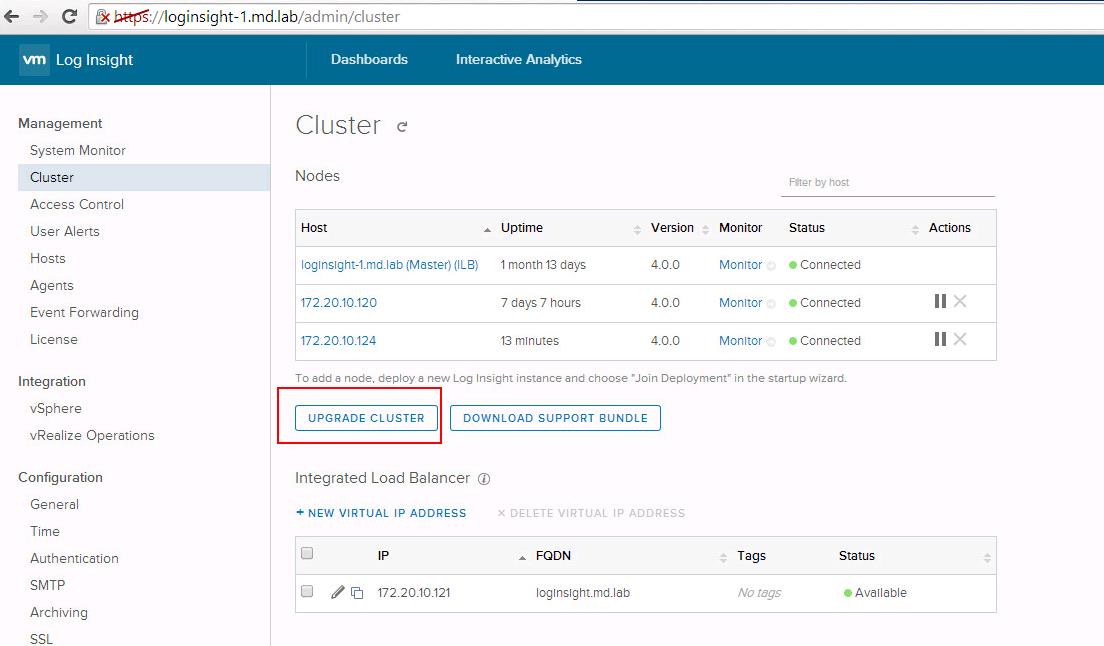Click the Filter by host field
This screenshot has width=1104, height=646.
(887, 183)
